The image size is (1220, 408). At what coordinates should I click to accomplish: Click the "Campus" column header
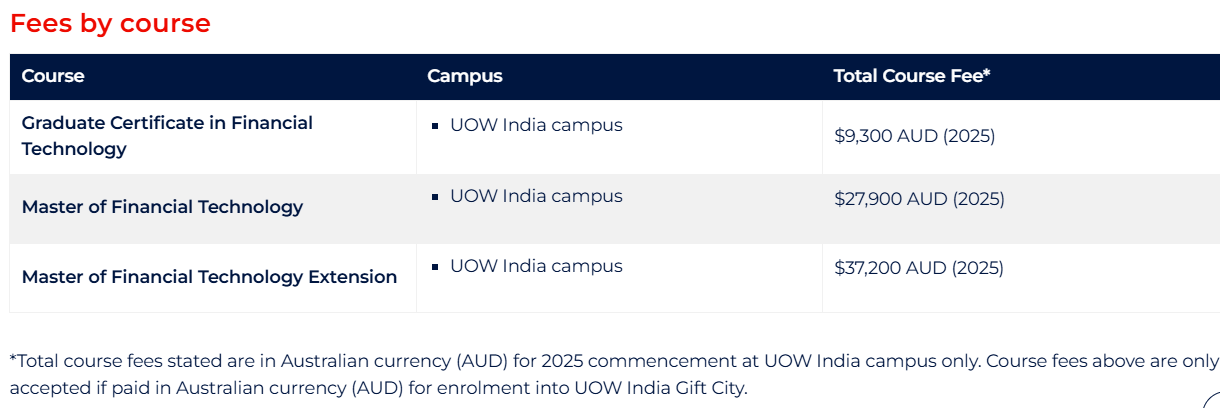pos(464,76)
